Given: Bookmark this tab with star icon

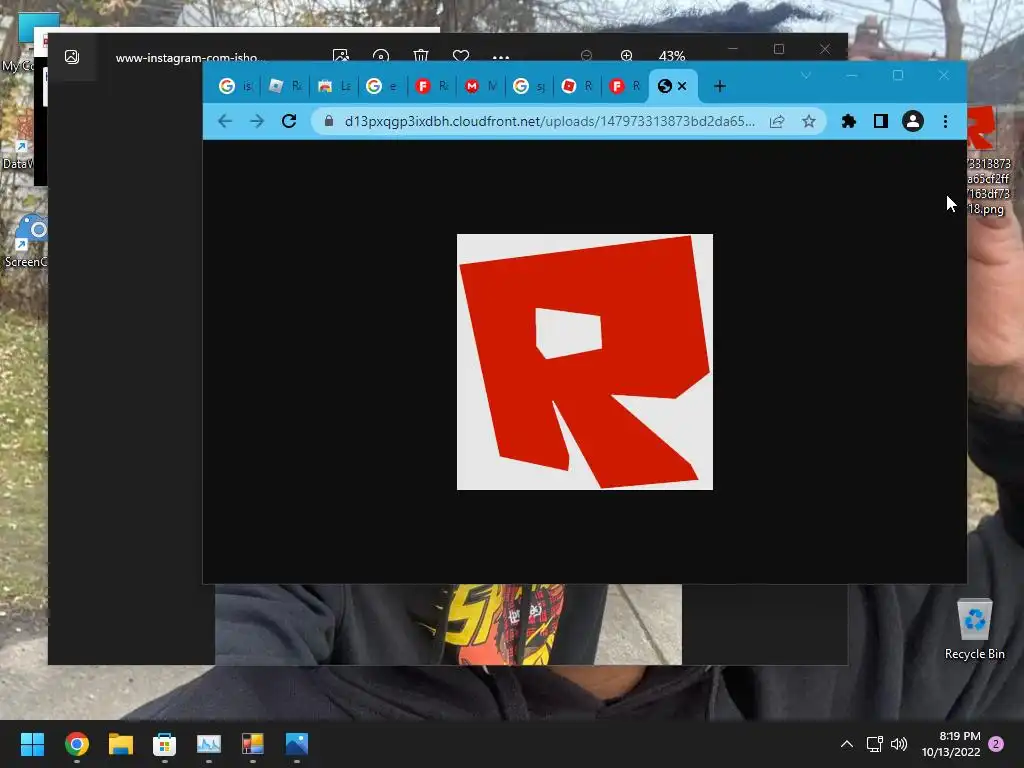Looking at the screenshot, I should pyautogui.click(x=808, y=121).
